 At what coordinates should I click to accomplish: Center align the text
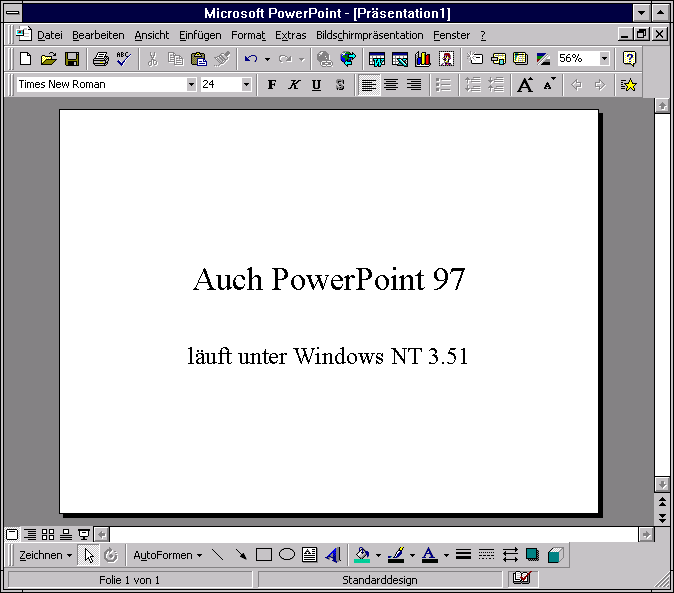[x=391, y=85]
